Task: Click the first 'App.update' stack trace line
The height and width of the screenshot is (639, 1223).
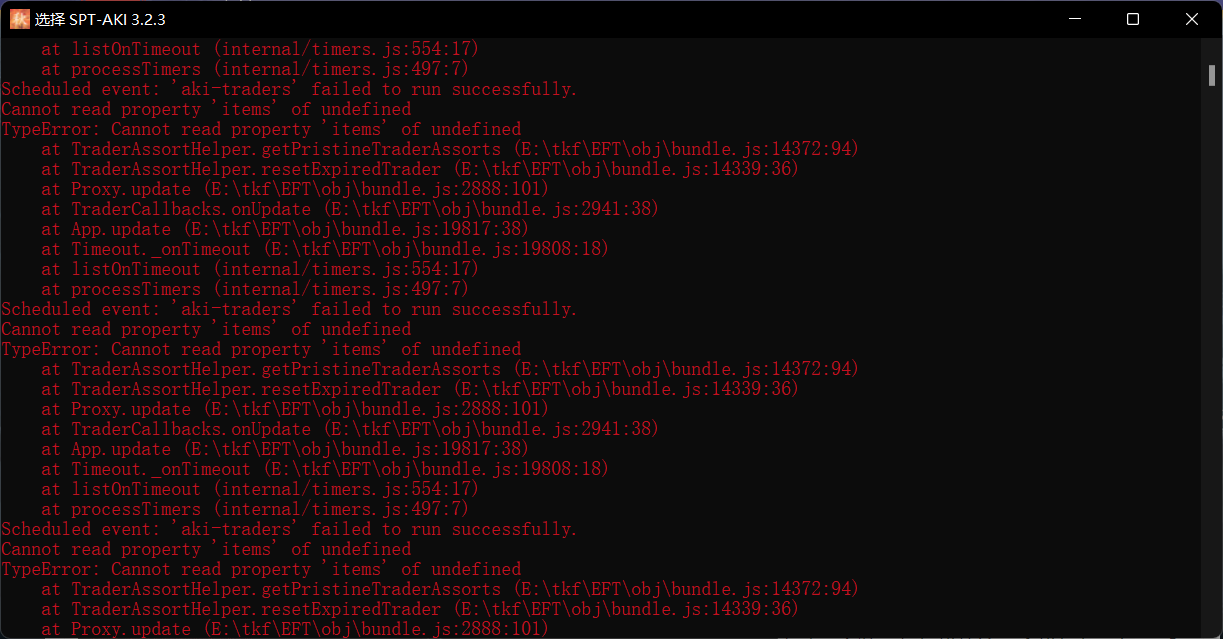Action: tap(285, 229)
